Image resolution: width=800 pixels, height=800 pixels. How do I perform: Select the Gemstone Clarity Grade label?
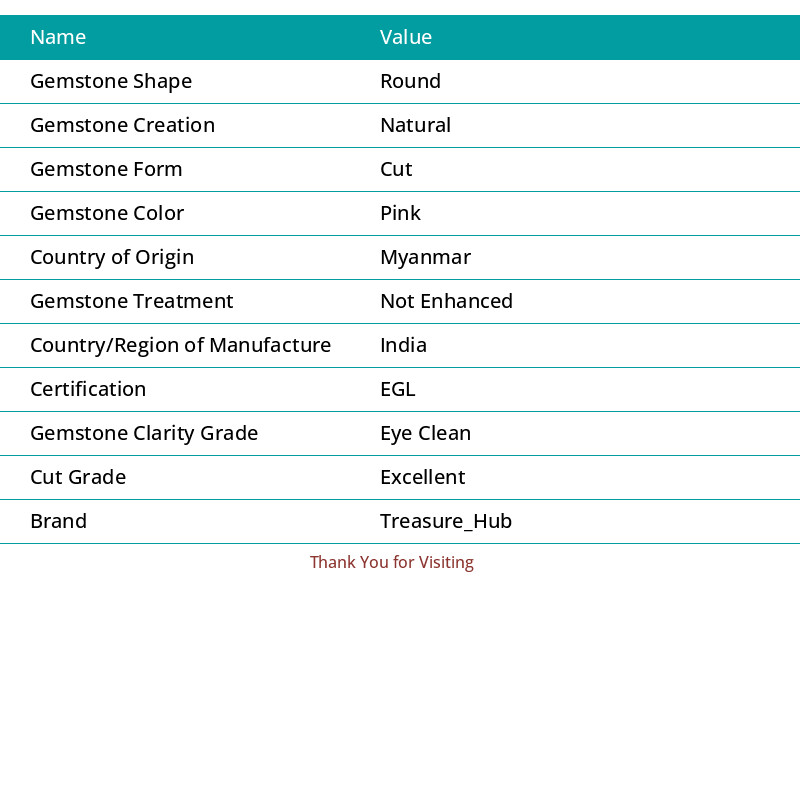[x=144, y=434]
